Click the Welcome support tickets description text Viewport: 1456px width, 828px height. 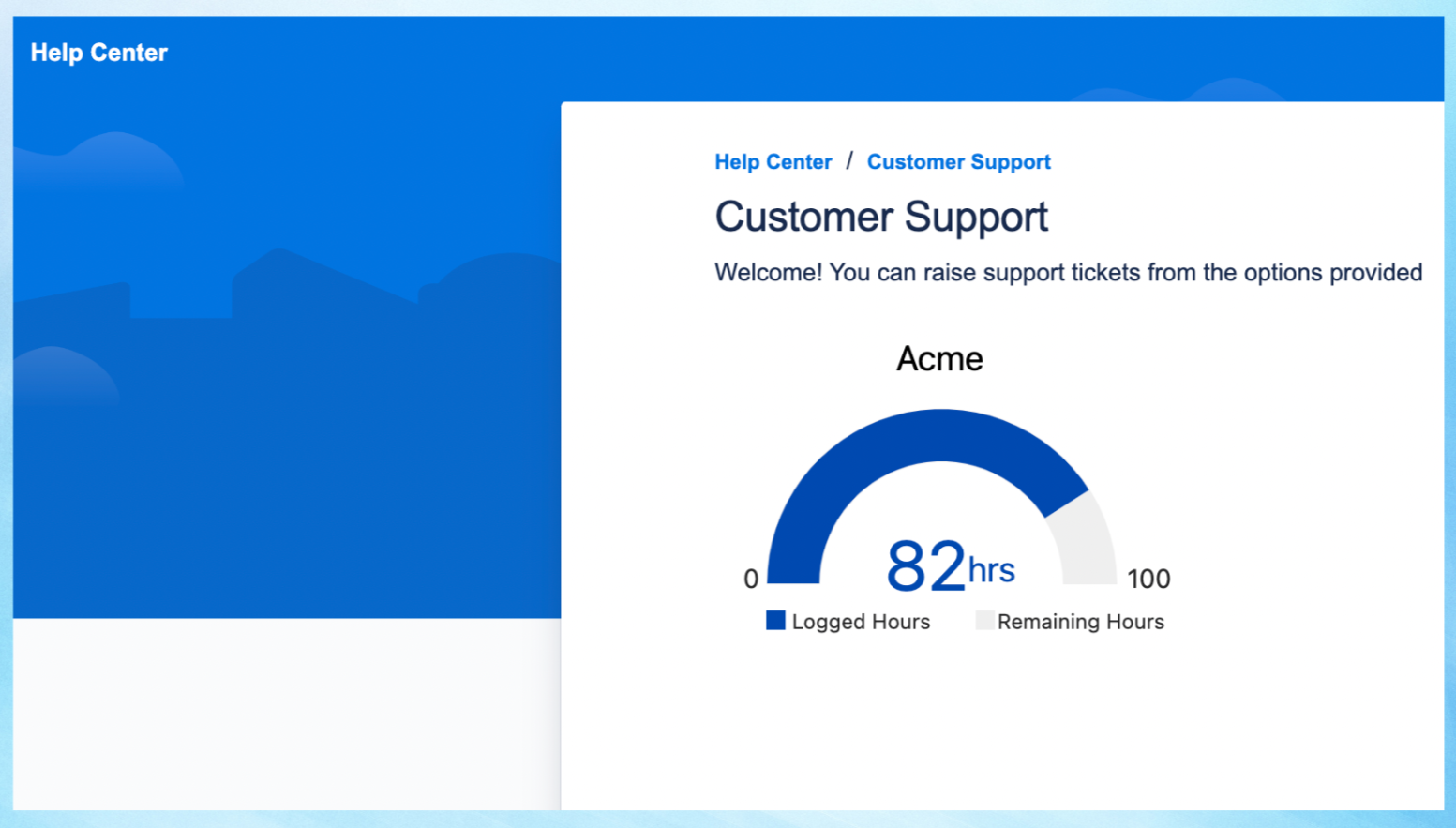click(x=1068, y=273)
